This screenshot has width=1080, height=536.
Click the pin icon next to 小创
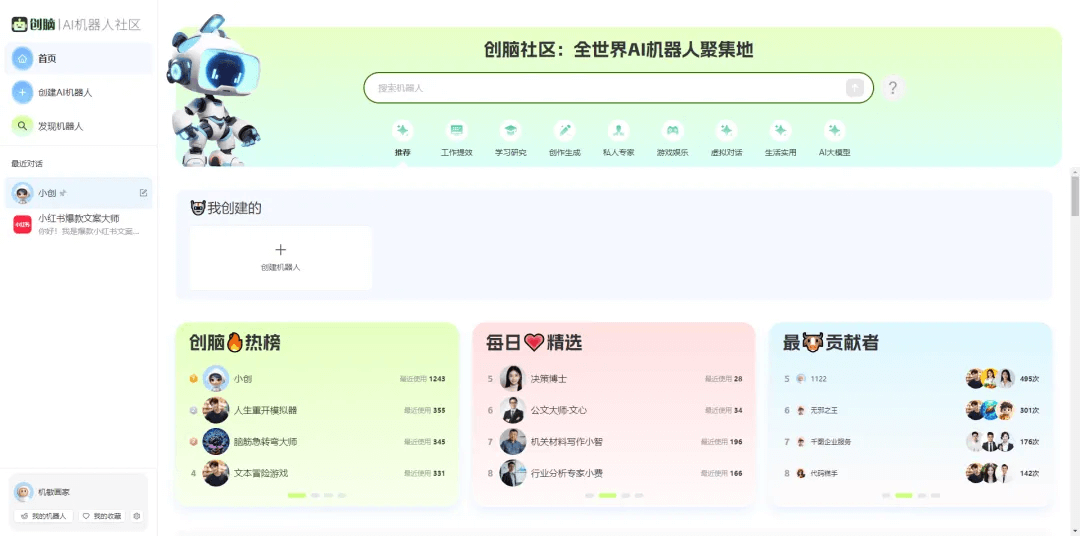click(x=63, y=193)
